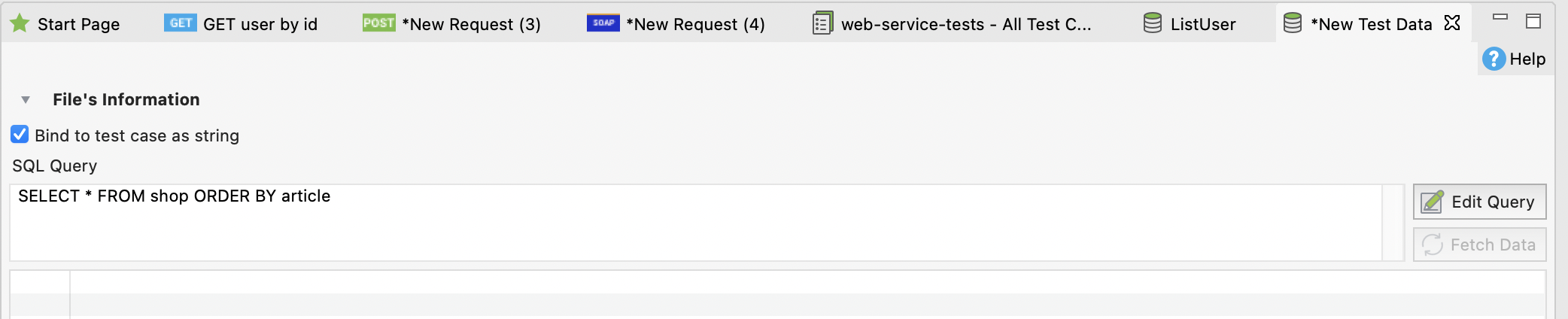Close the New Test Data tab

pyautogui.click(x=1452, y=23)
